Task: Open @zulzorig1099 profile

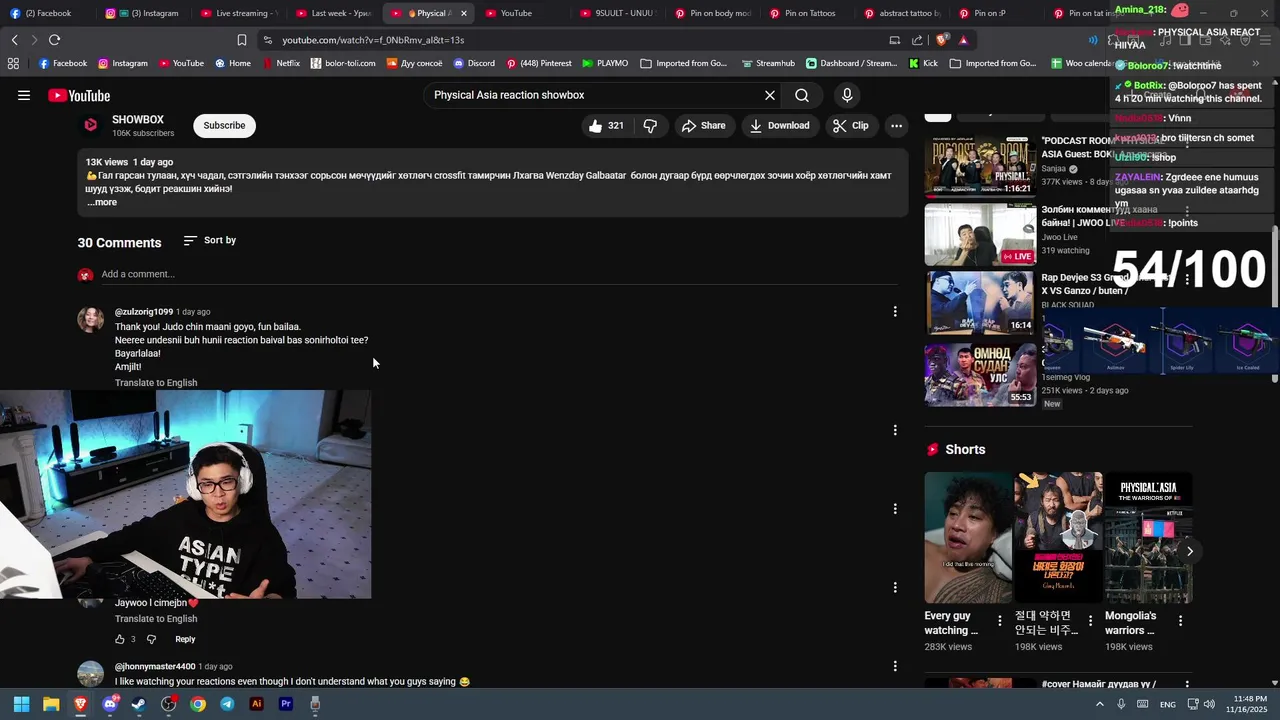Action: [144, 312]
